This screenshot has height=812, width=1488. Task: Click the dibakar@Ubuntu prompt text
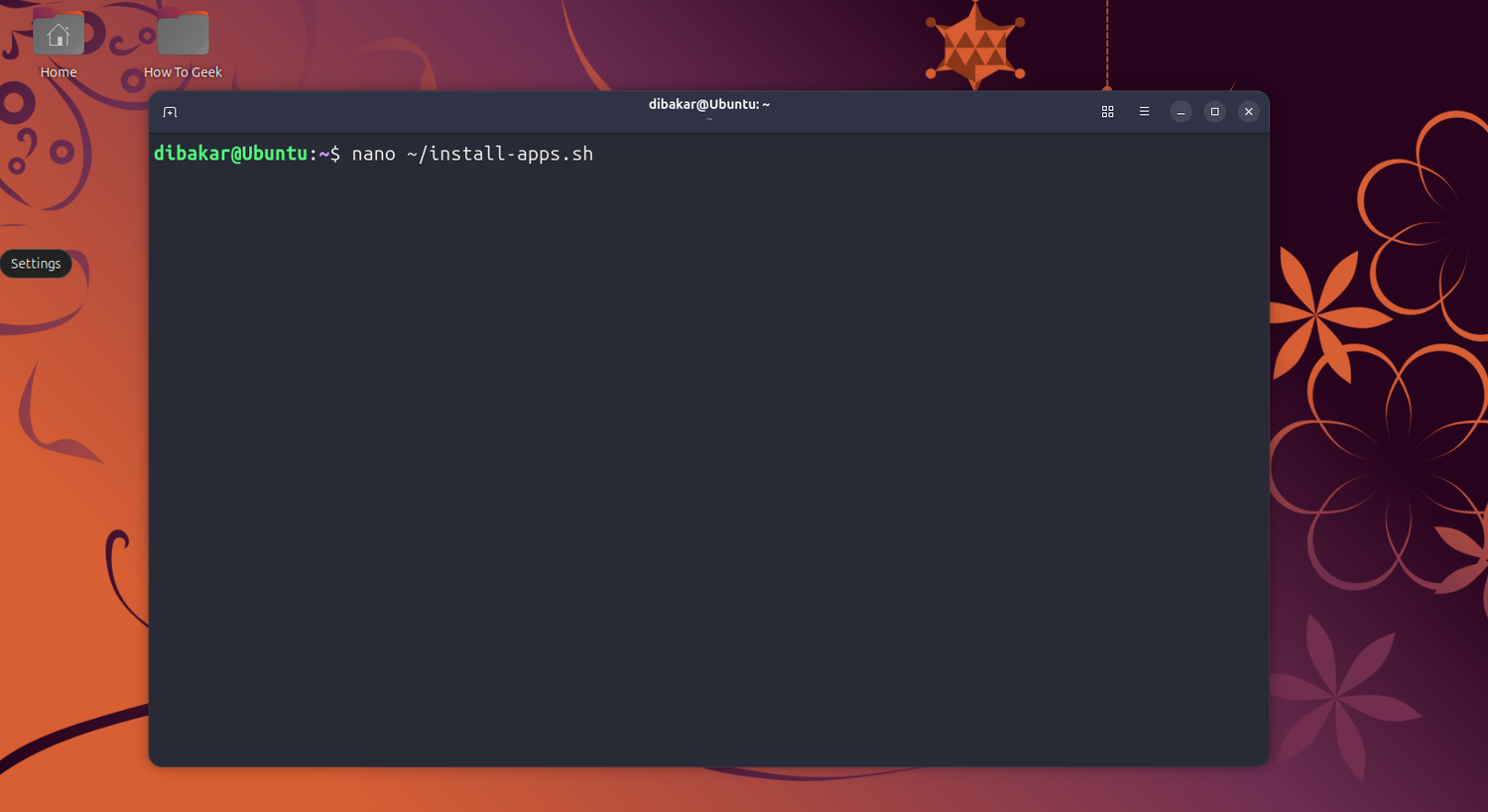point(230,154)
